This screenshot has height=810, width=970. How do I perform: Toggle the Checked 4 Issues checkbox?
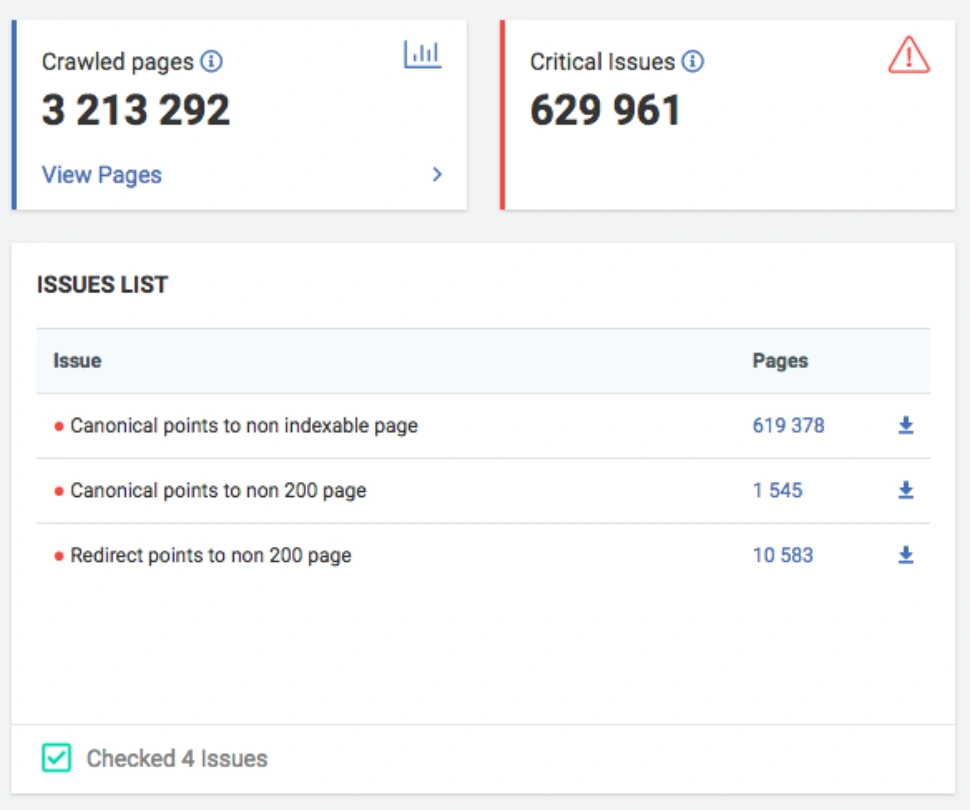pos(56,758)
